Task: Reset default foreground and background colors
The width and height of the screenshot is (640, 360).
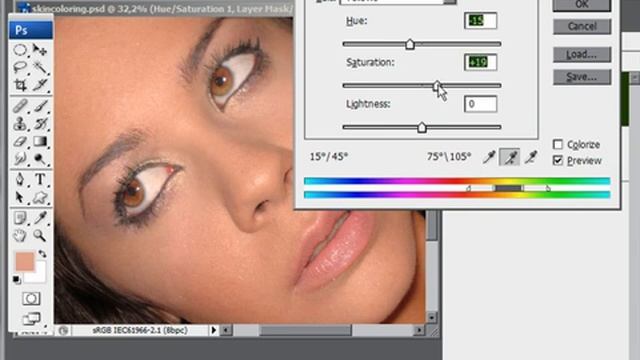Action: [x=16, y=280]
